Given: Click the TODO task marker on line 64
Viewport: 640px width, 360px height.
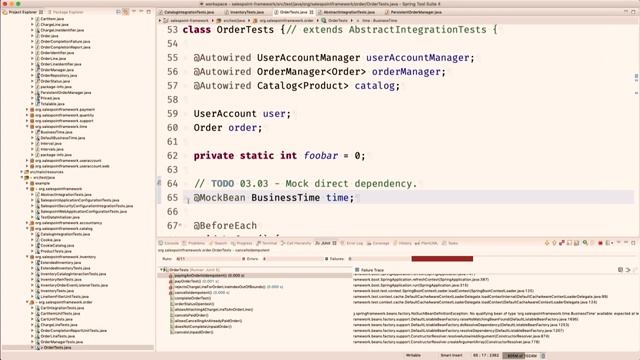Looking at the screenshot, I should click(159, 183).
